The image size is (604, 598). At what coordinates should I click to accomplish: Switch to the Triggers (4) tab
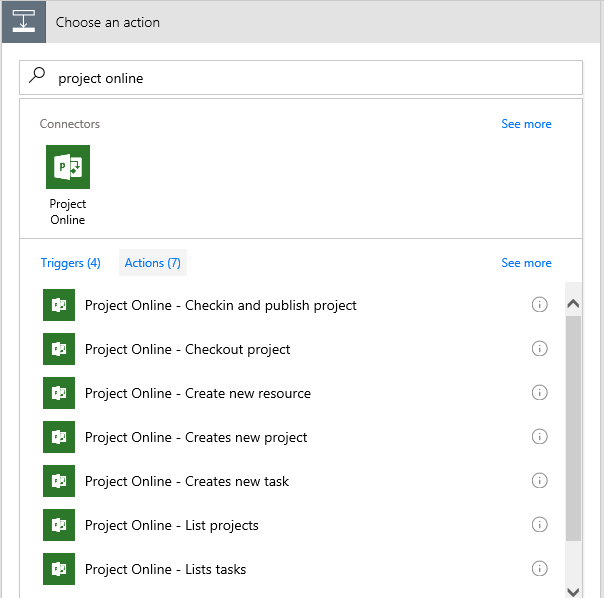coord(70,263)
